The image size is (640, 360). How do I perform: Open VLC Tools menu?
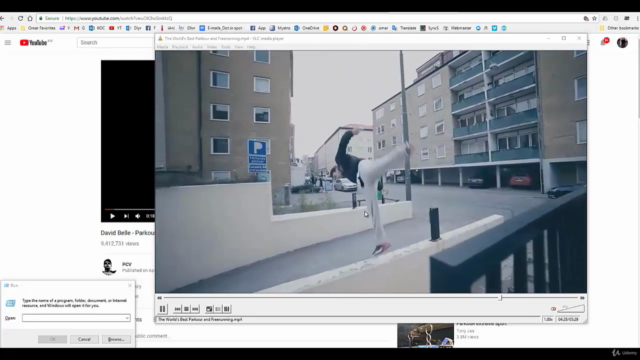(226, 47)
